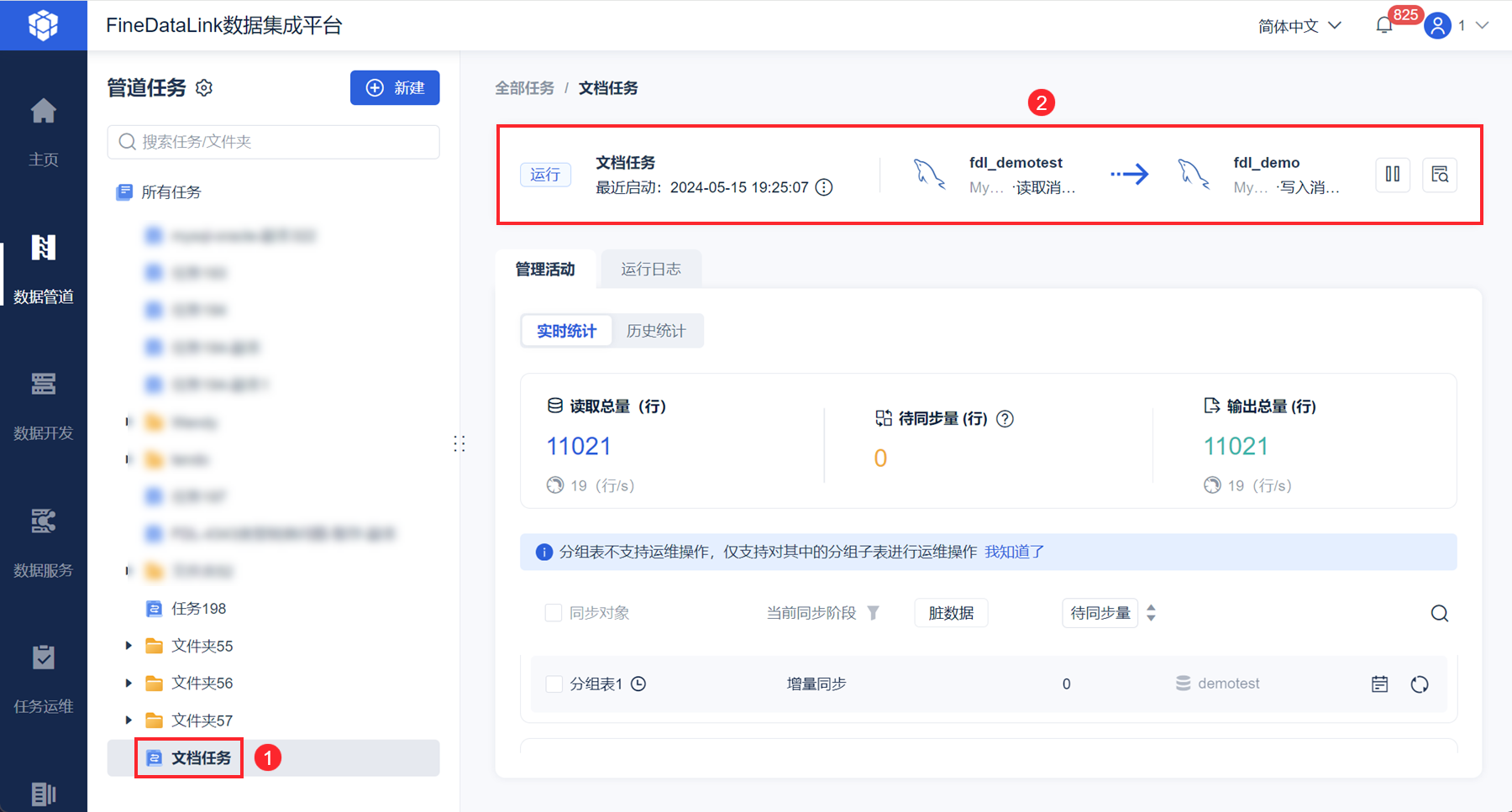
Task: Open the calendar icon for 分组表1
Action: [1379, 684]
